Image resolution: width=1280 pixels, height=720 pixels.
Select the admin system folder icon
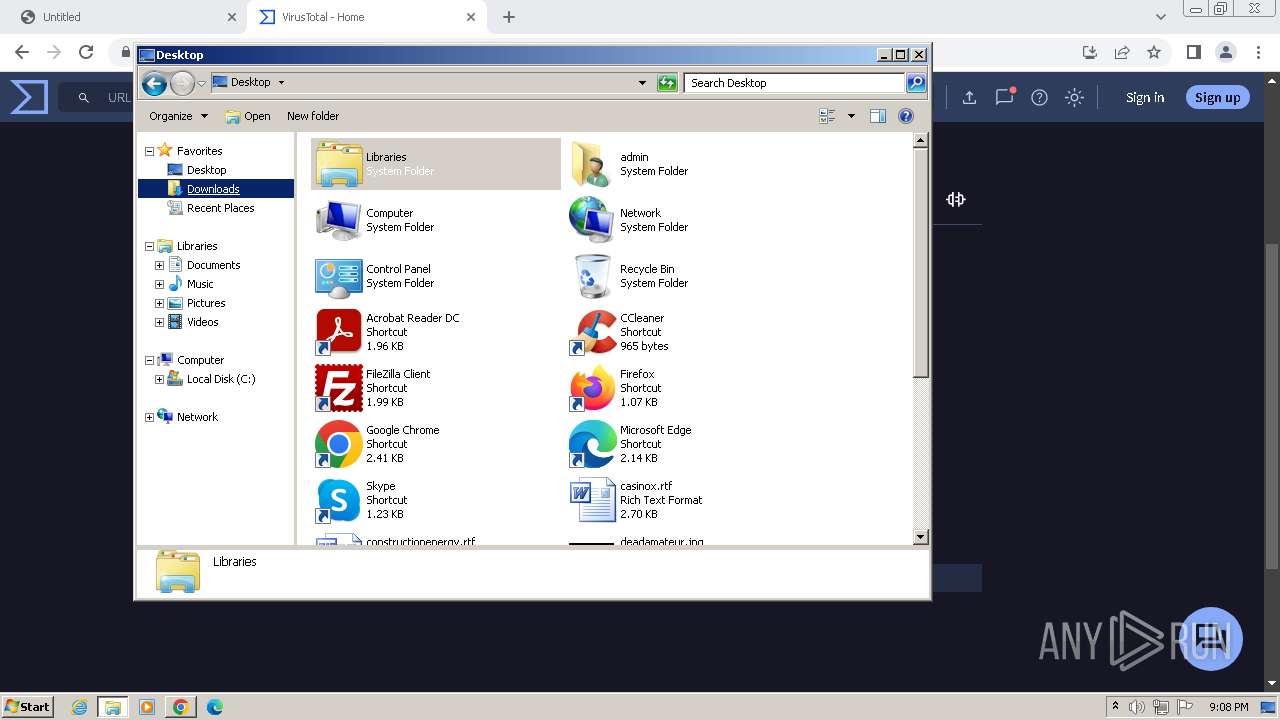592,164
